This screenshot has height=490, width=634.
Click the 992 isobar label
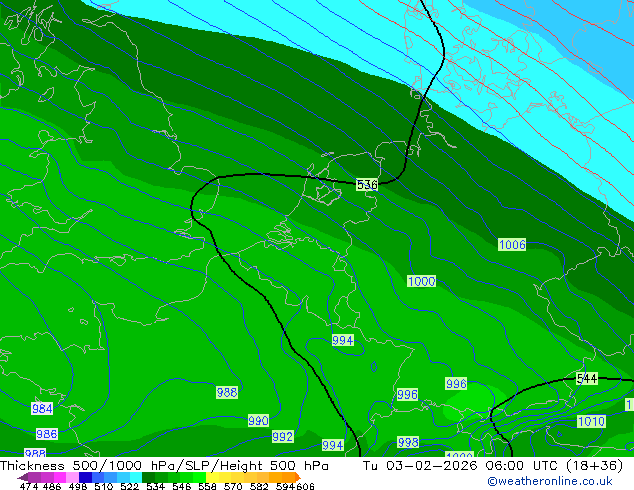coord(282,437)
